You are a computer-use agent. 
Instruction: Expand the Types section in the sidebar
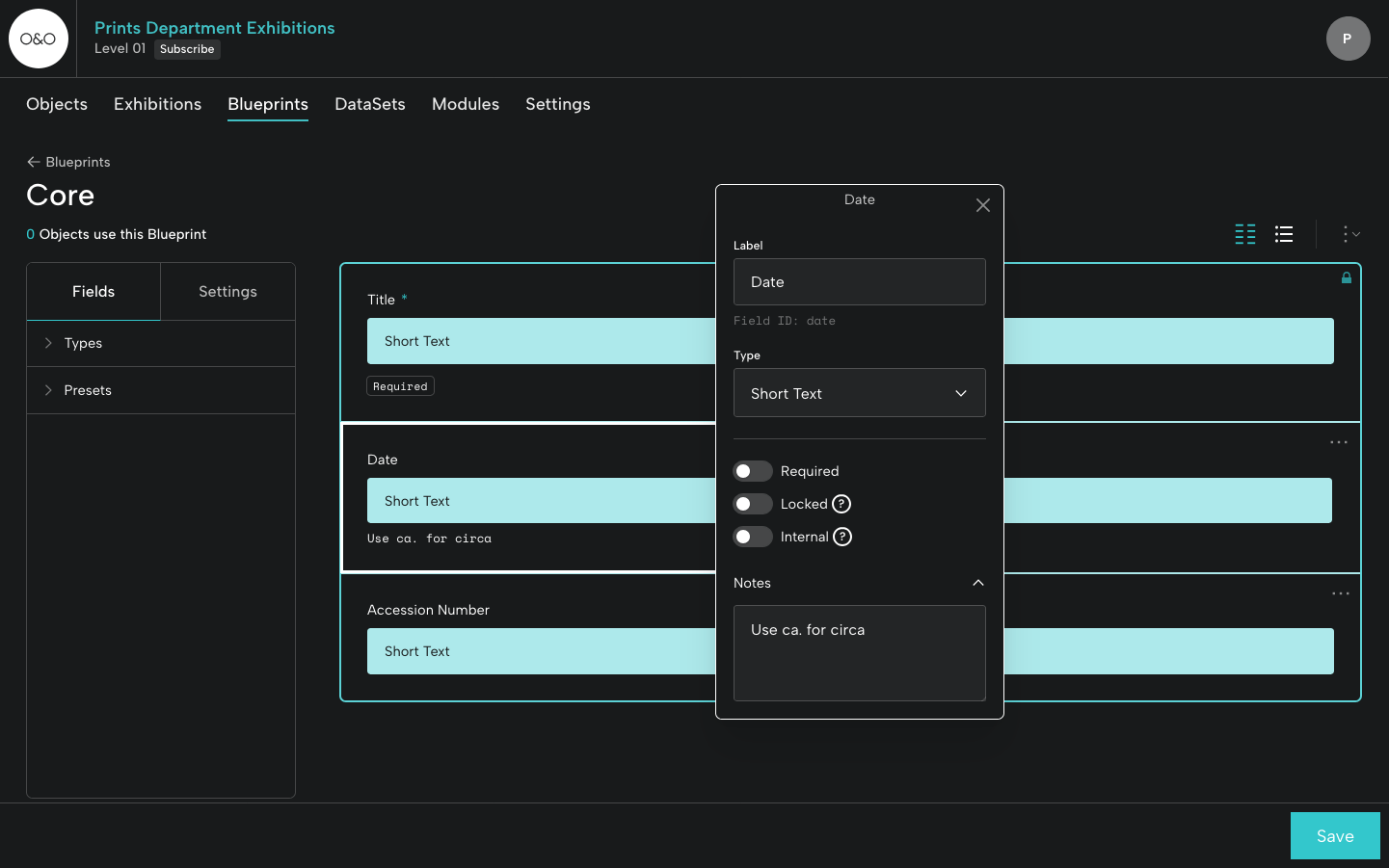[83, 343]
